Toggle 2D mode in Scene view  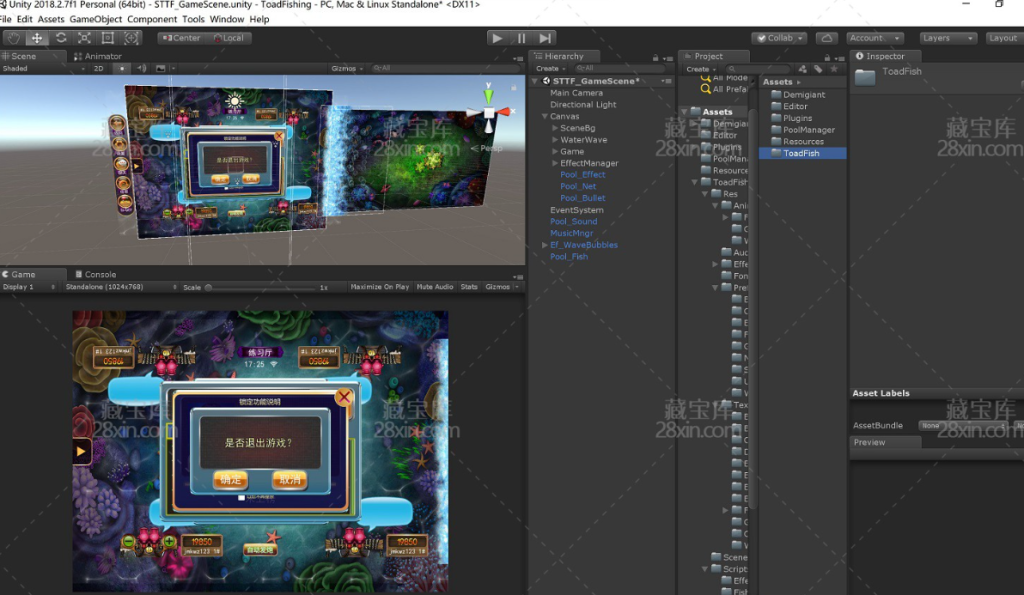[98, 69]
